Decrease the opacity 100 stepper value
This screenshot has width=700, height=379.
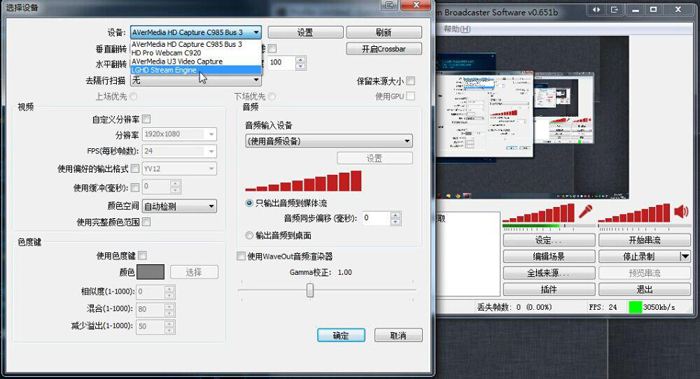[x=301, y=66]
